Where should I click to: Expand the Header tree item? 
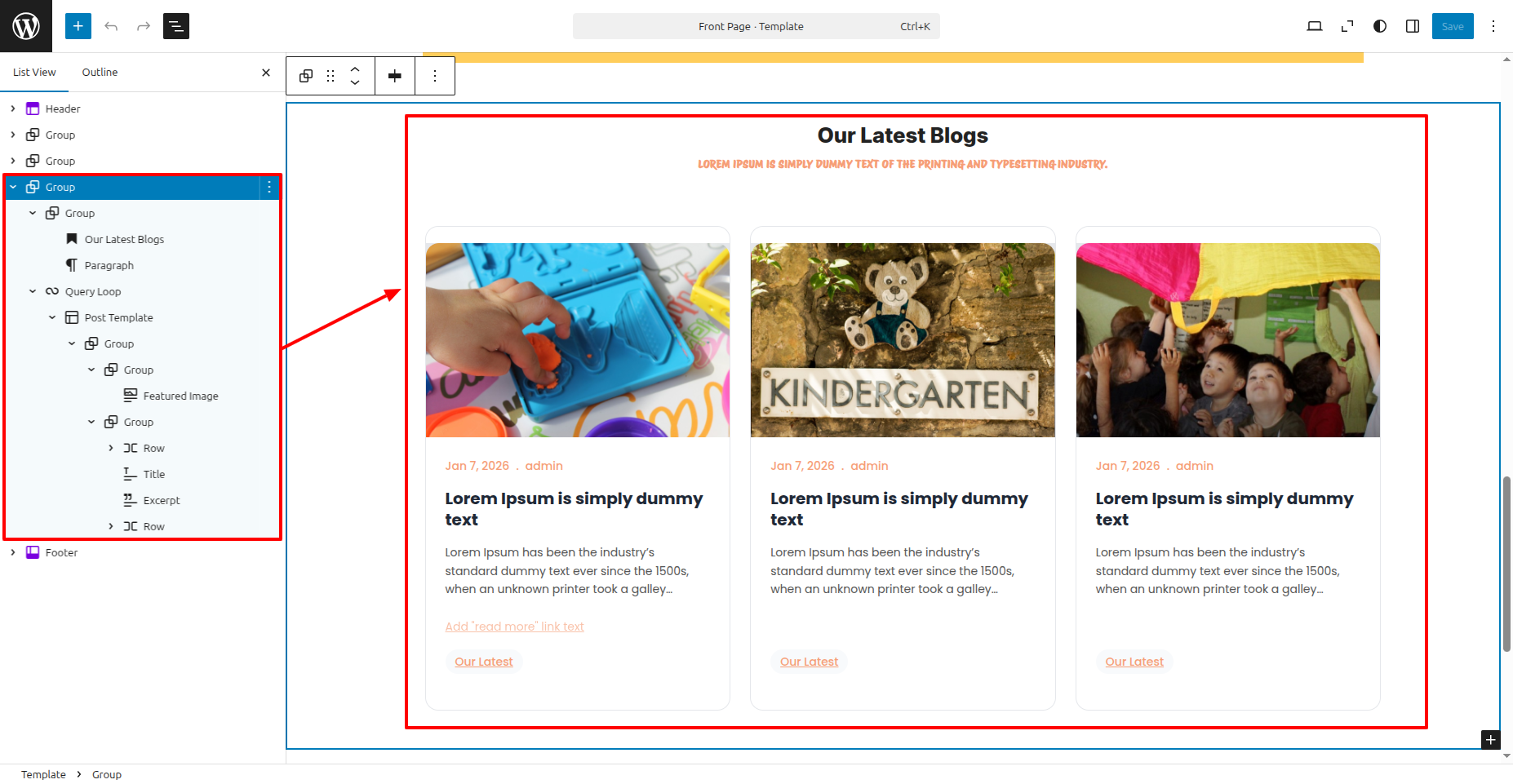point(13,109)
